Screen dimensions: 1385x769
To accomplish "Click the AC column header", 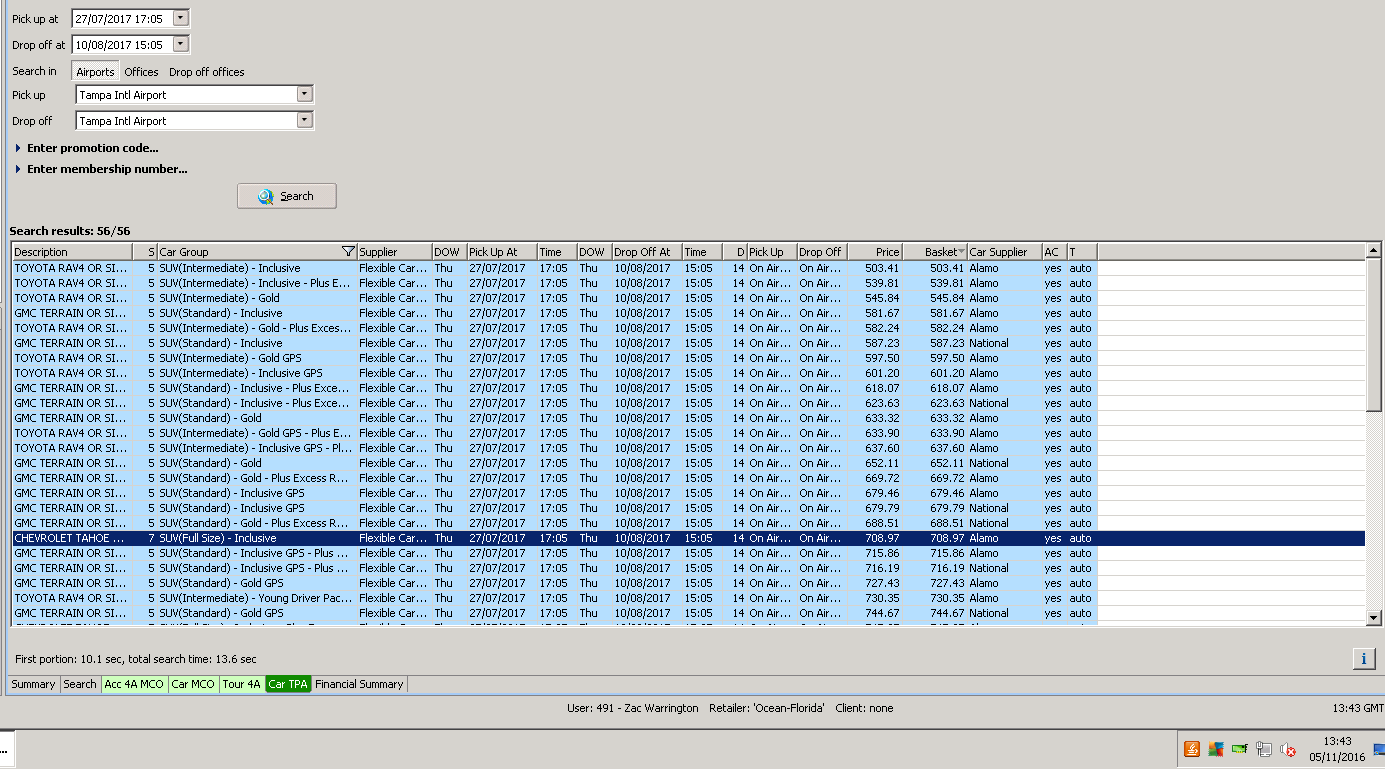I will point(1053,252).
